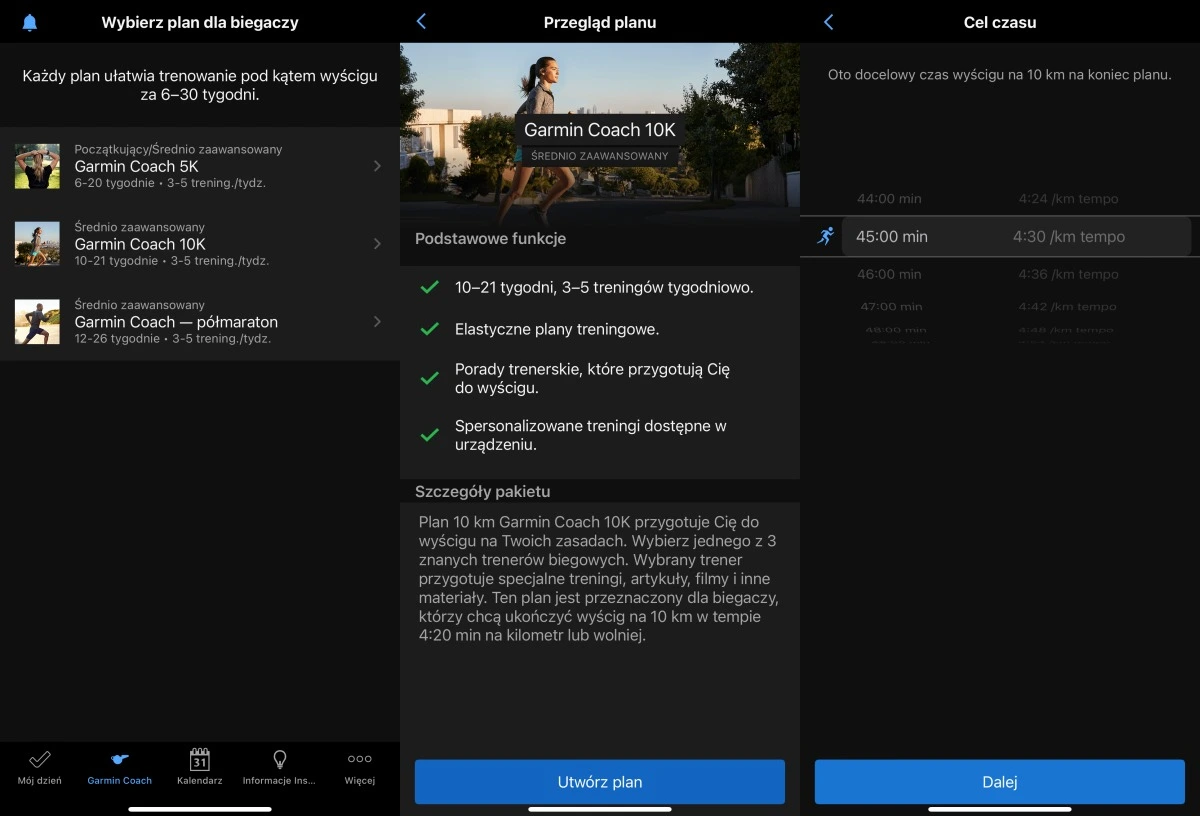Image resolution: width=1200 pixels, height=816 pixels.
Task: Select the 44:00 min race time
Action: (1000, 198)
